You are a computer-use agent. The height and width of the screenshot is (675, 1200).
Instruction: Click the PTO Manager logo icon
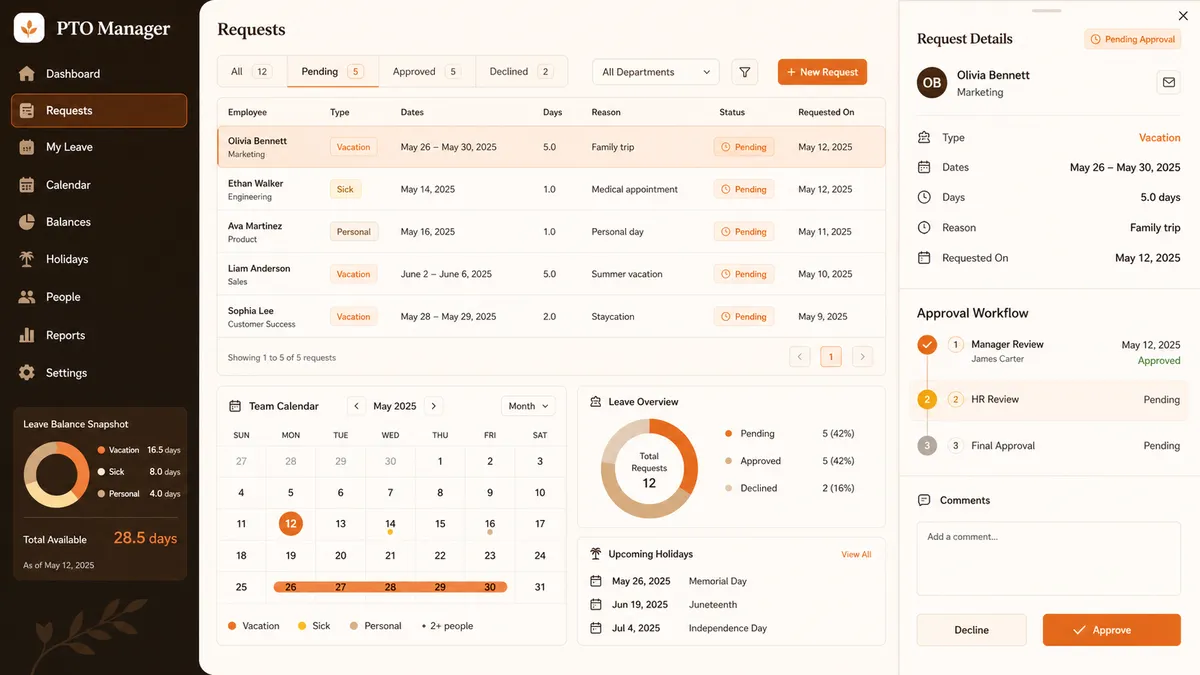tap(28, 28)
